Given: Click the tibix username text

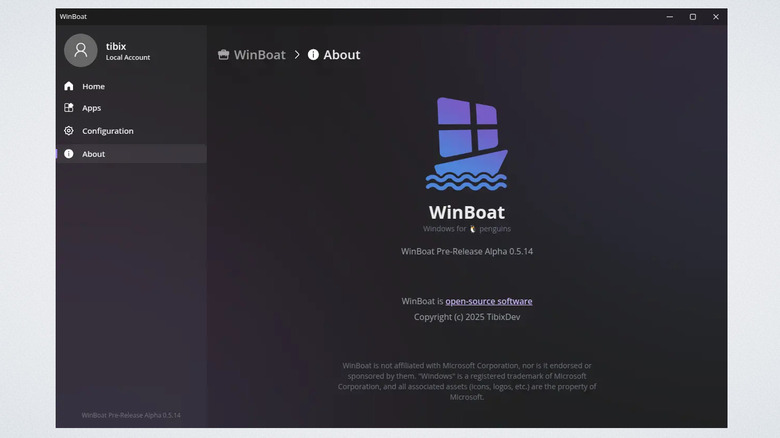Looking at the screenshot, I should click(116, 46).
